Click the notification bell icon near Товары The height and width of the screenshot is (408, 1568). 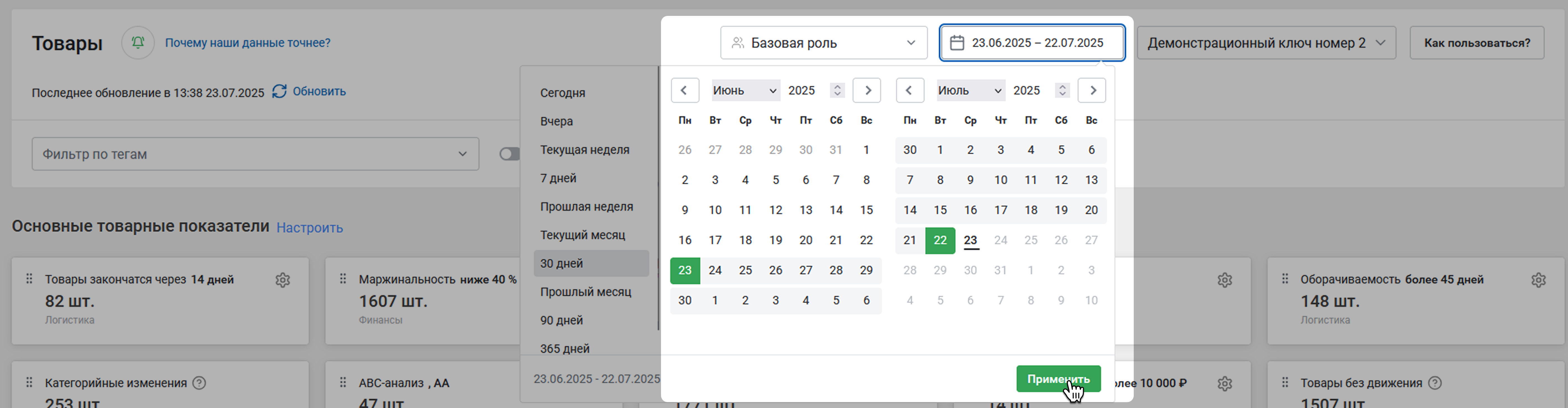point(138,43)
